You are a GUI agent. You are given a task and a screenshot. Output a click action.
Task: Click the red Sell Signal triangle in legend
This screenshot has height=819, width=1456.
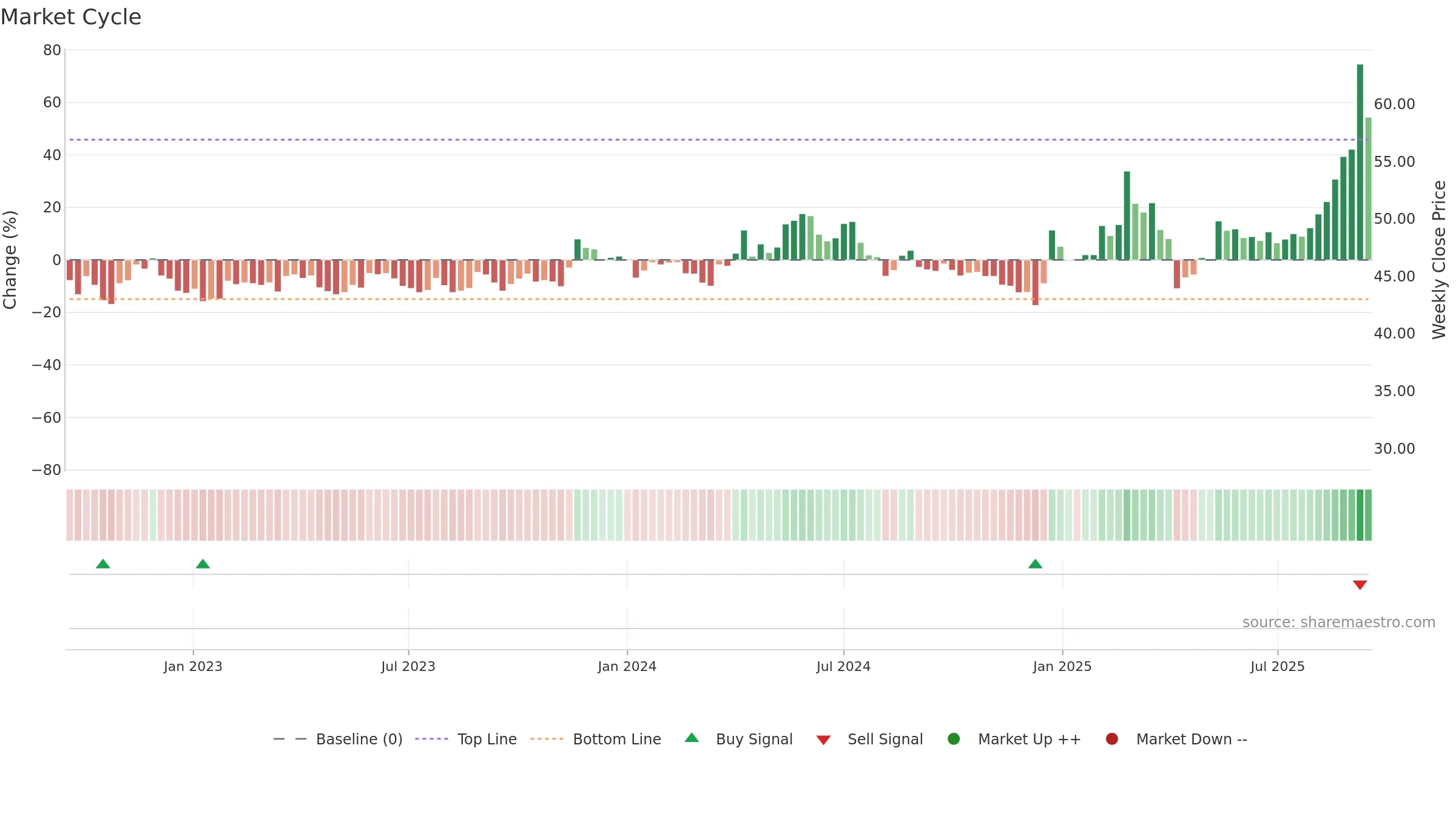823,740
